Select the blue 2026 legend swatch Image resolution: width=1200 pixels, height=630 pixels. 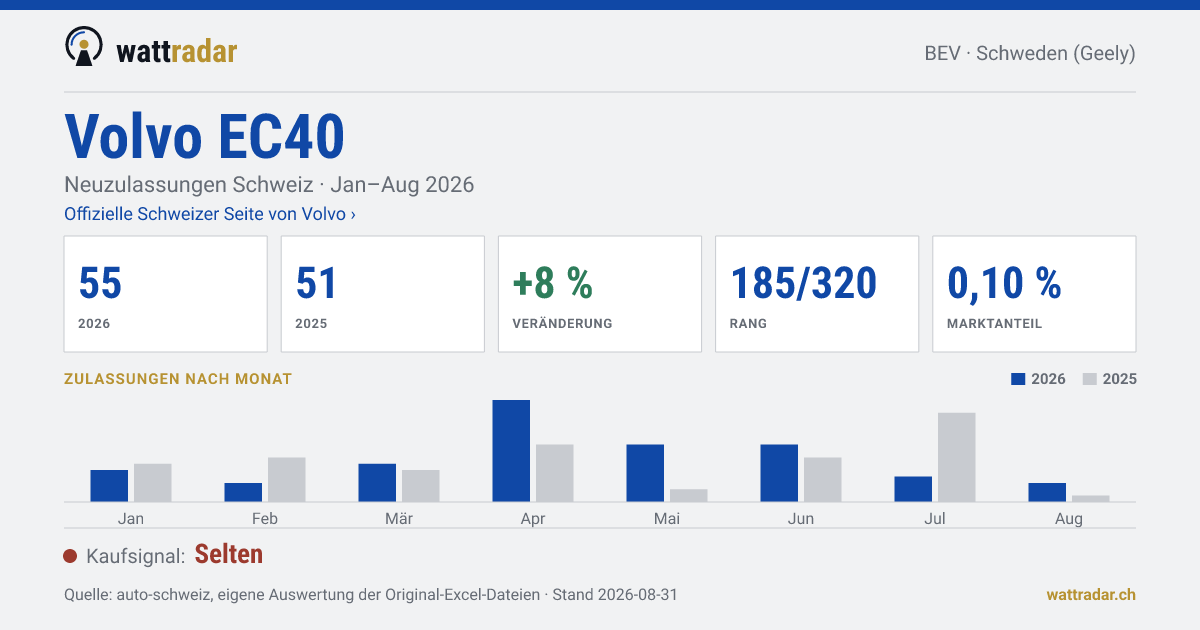coord(1019,379)
